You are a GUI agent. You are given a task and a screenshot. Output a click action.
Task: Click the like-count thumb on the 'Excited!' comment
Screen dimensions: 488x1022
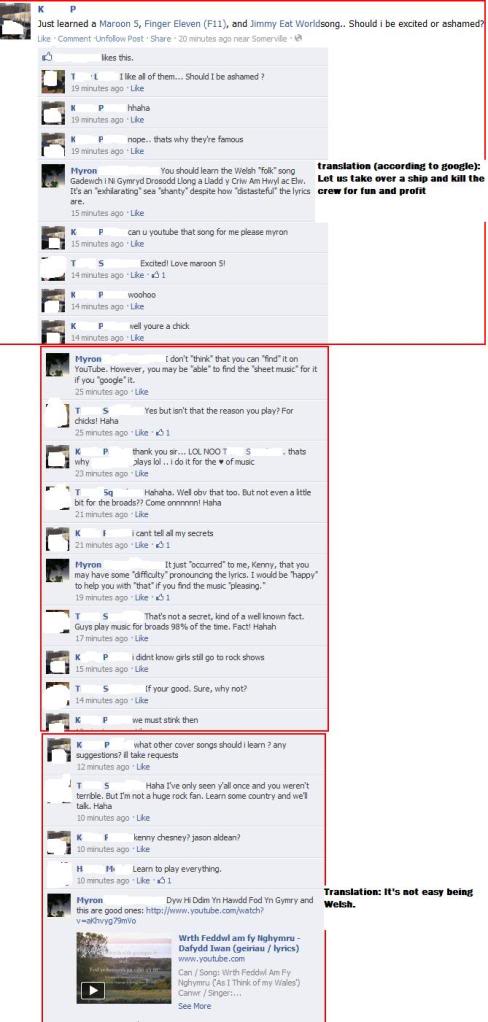[x=156, y=275]
